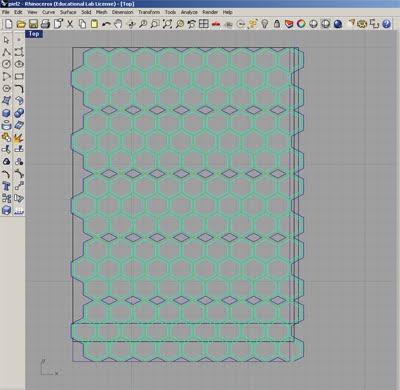Click the Split tool icon
The height and width of the screenshot is (390, 400).
19,149
